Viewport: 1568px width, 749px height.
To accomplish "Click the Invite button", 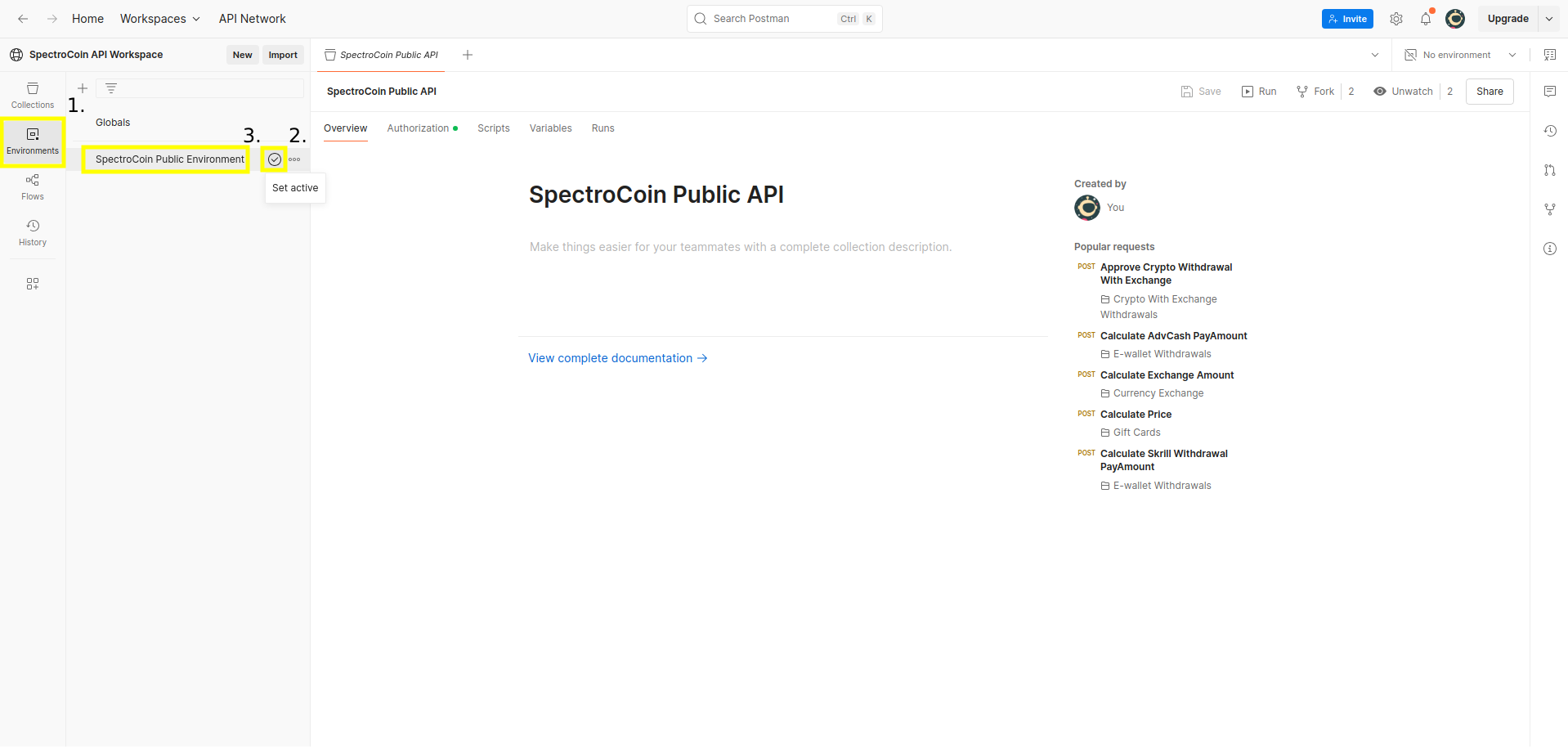I will click(x=1347, y=19).
